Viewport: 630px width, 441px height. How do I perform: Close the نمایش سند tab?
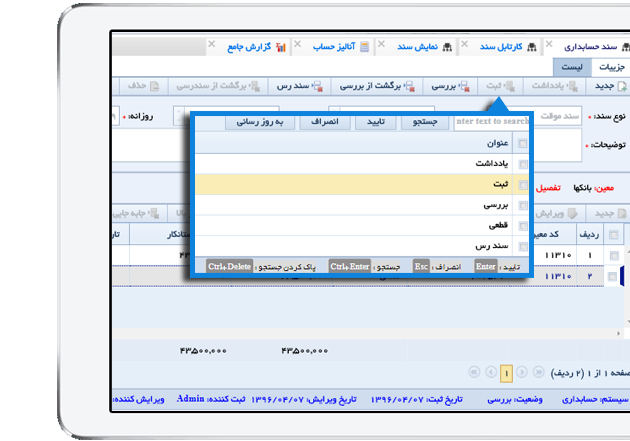381,44
